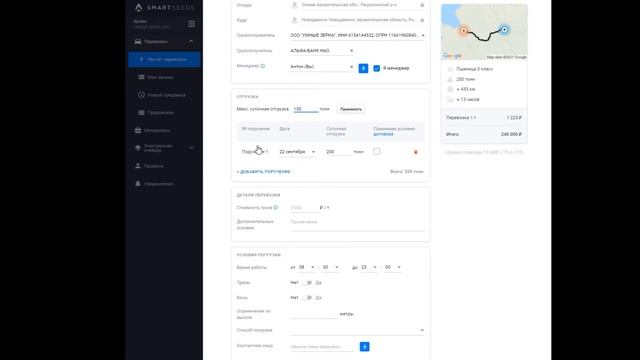
Task: Click the route map thumbnail
Action: pos(484,32)
